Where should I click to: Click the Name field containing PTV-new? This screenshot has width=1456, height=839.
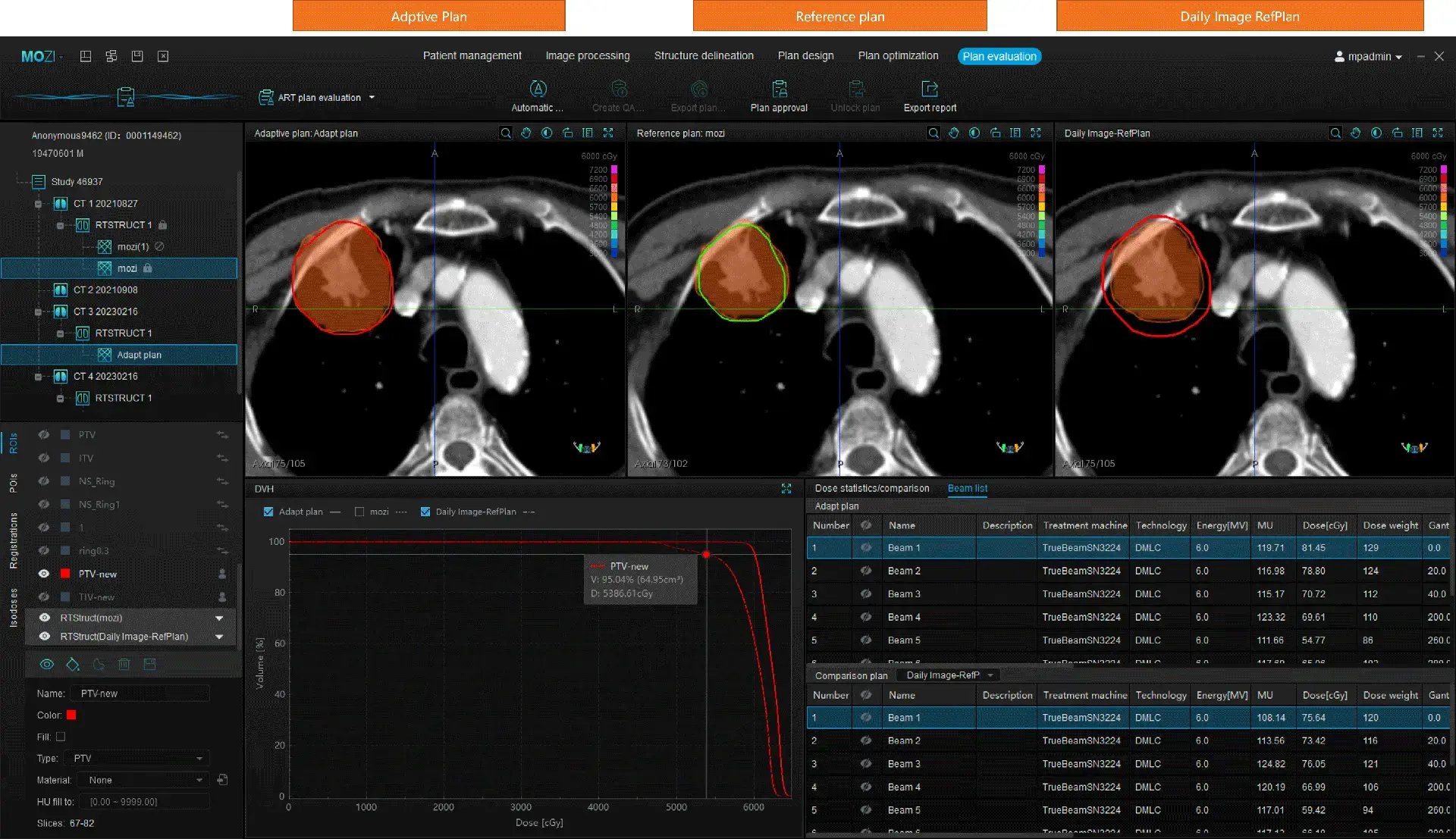(x=140, y=693)
